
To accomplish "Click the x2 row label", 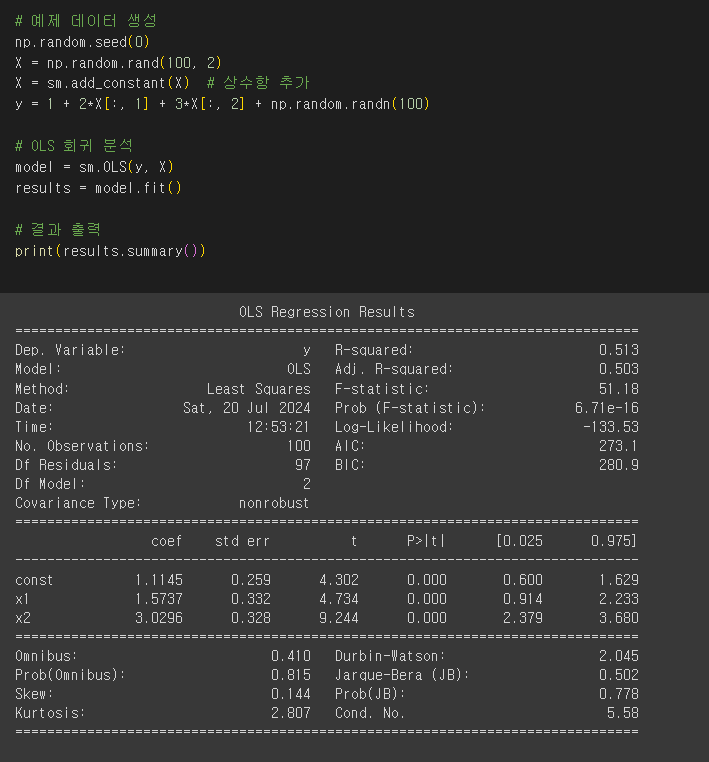I will point(23,618).
